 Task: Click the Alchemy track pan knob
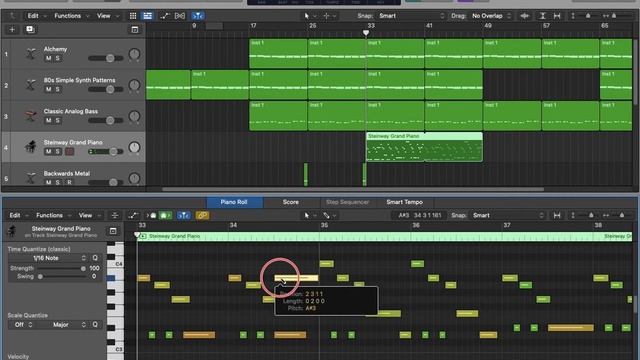coord(134,54)
